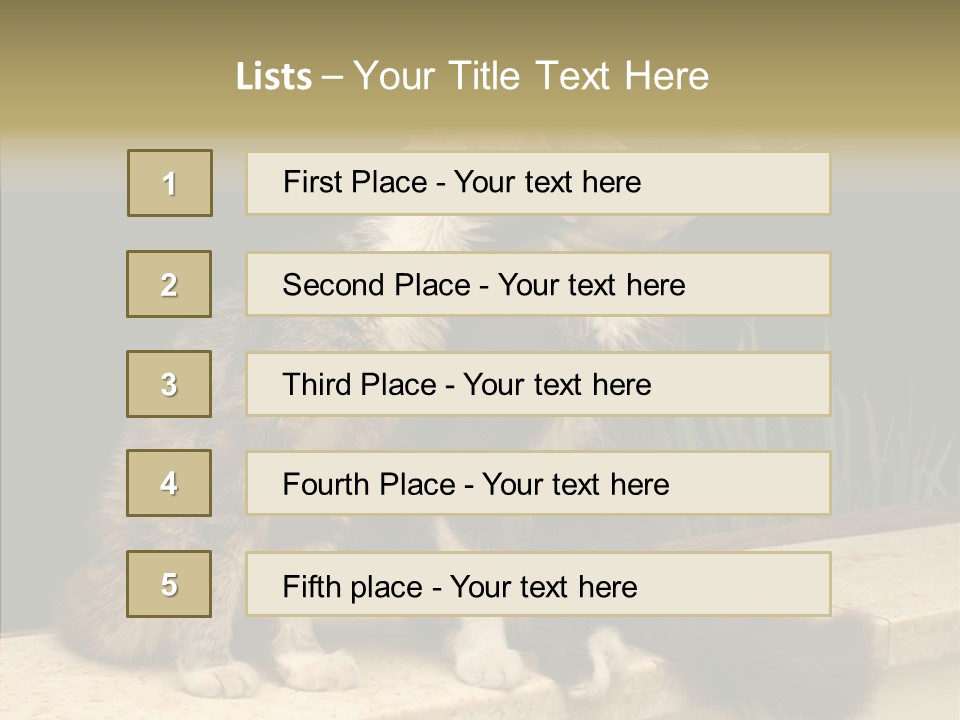960x720 pixels.
Task: Select the box labeled 4
Action: tap(169, 483)
